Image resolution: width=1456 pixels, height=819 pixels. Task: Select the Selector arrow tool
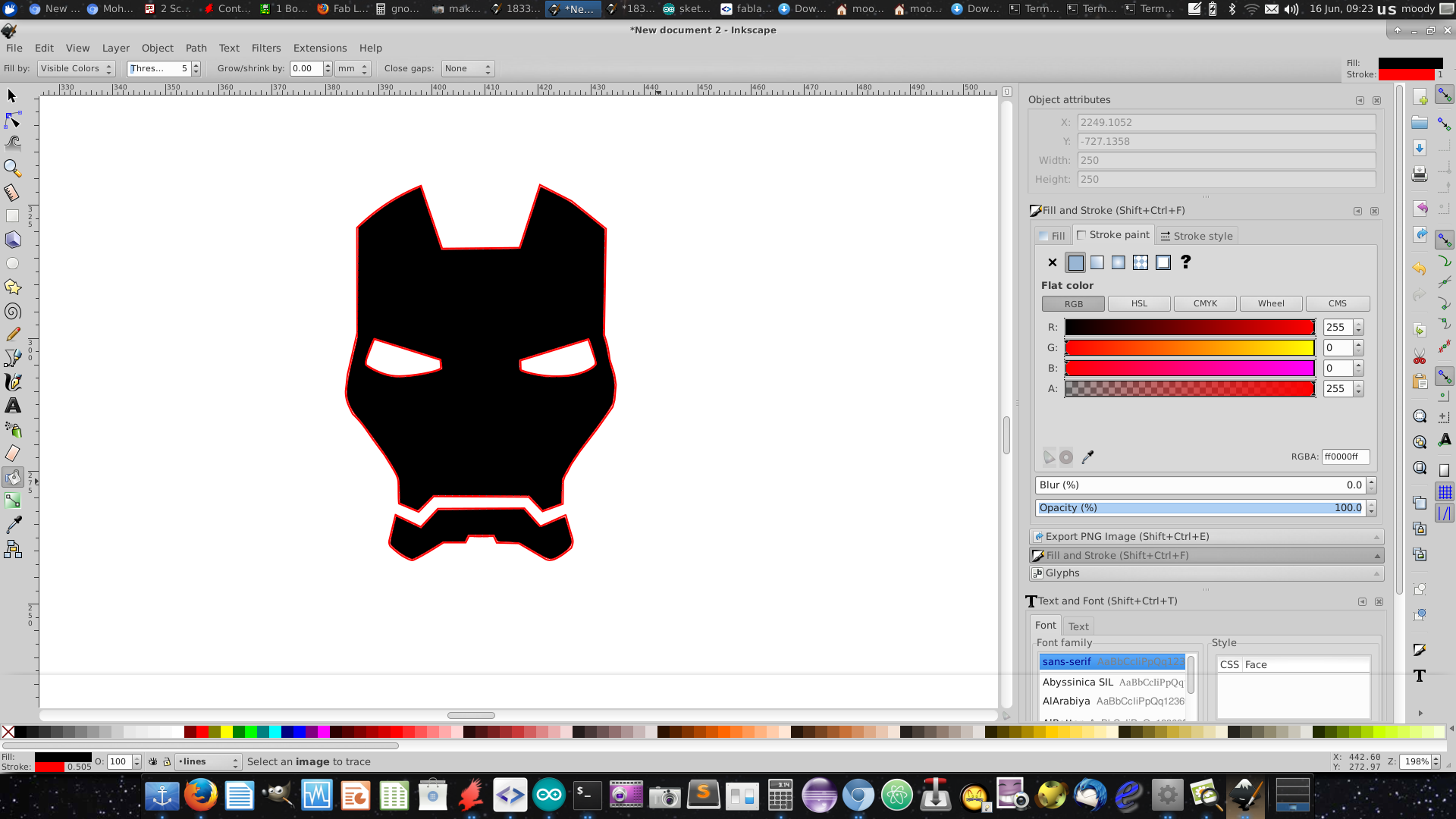click(x=12, y=96)
